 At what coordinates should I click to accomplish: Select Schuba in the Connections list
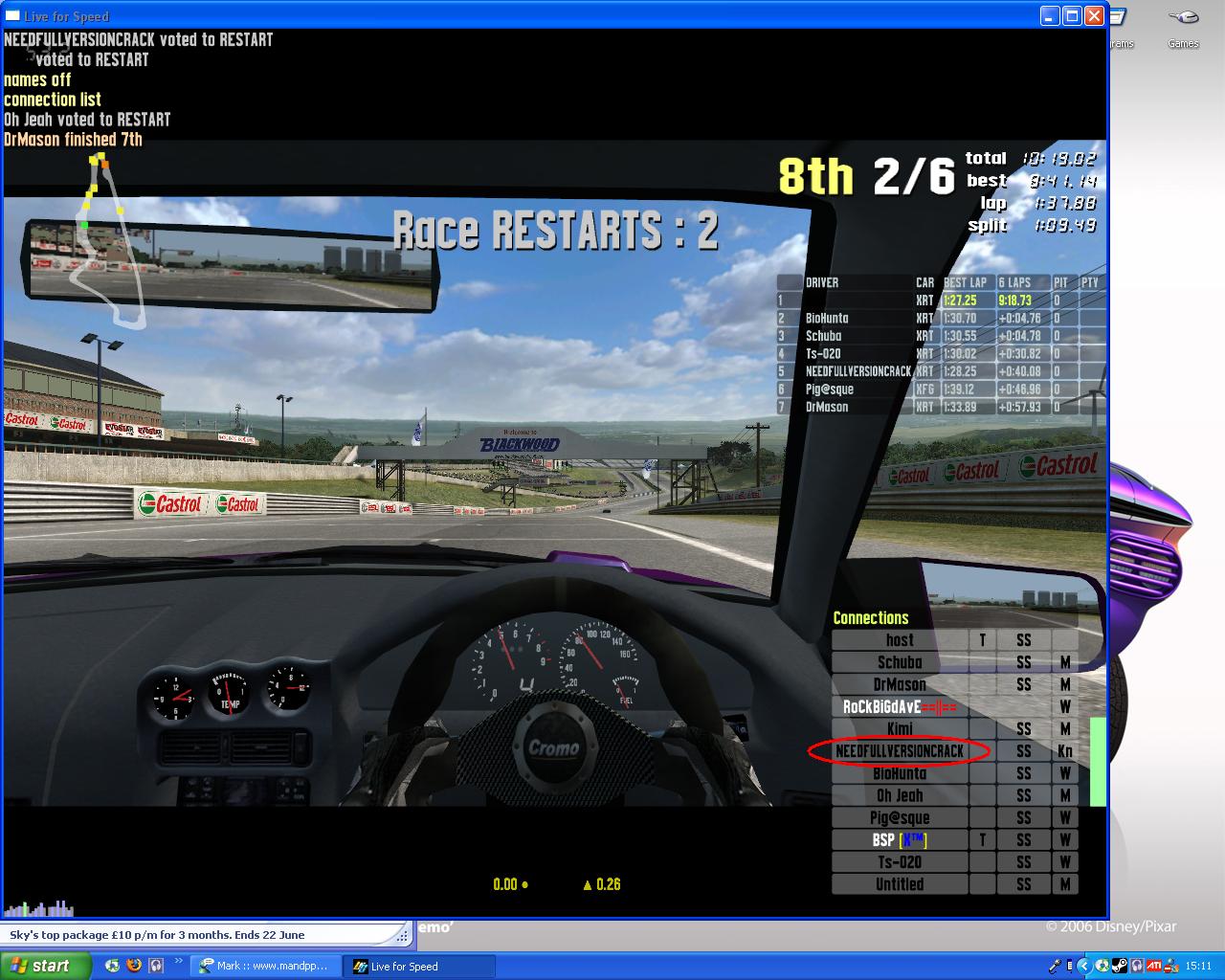coord(900,662)
